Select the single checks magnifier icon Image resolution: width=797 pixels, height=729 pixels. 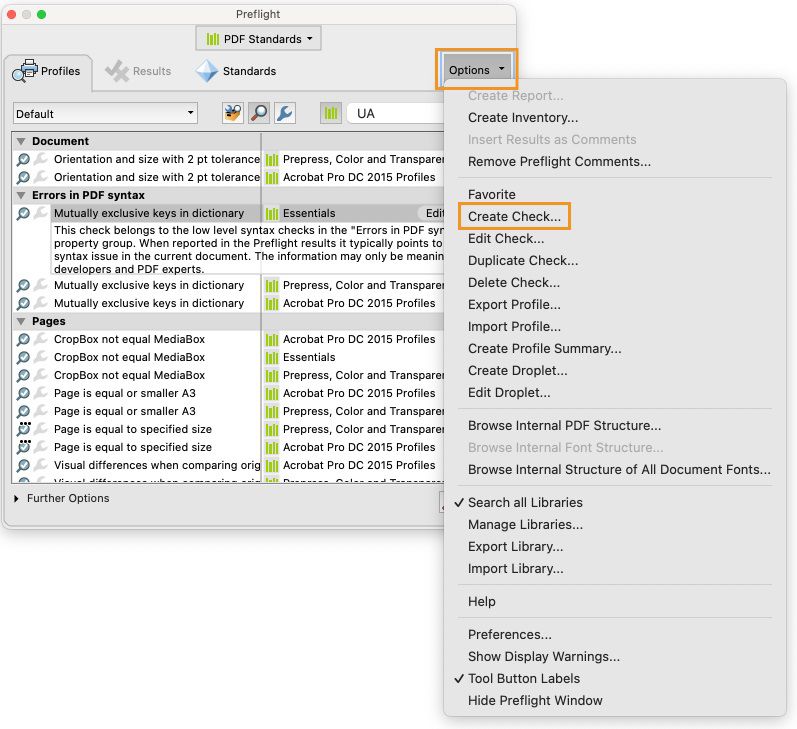(x=259, y=113)
